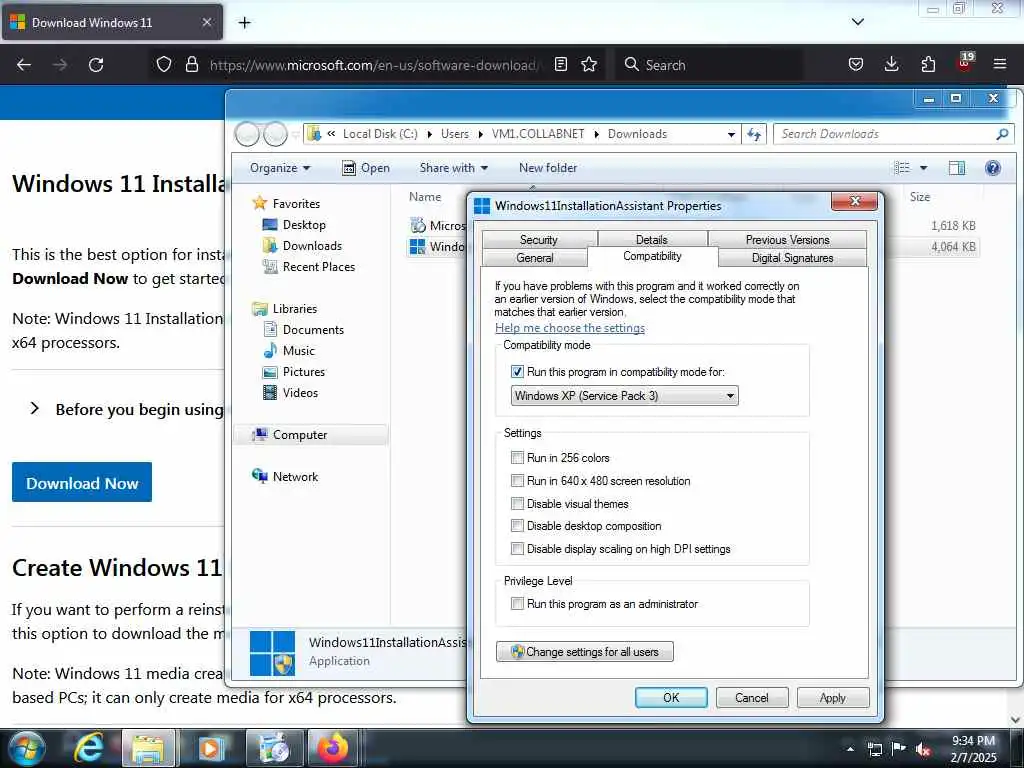Screen dimensions: 1024x768
Task: Open Help me choose the settings link
Action: coord(570,328)
